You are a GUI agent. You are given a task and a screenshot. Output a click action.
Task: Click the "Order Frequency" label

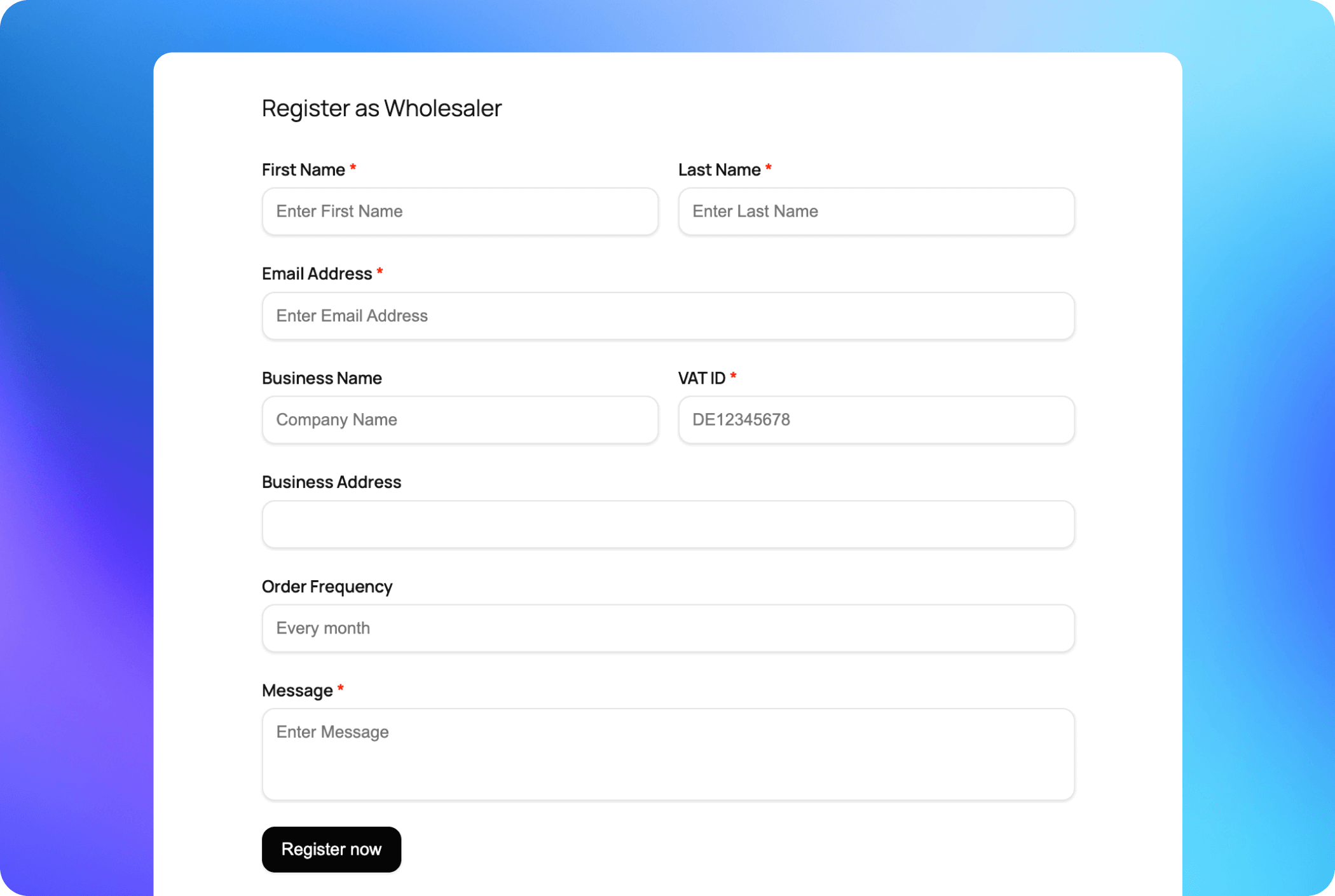[327, 587]
